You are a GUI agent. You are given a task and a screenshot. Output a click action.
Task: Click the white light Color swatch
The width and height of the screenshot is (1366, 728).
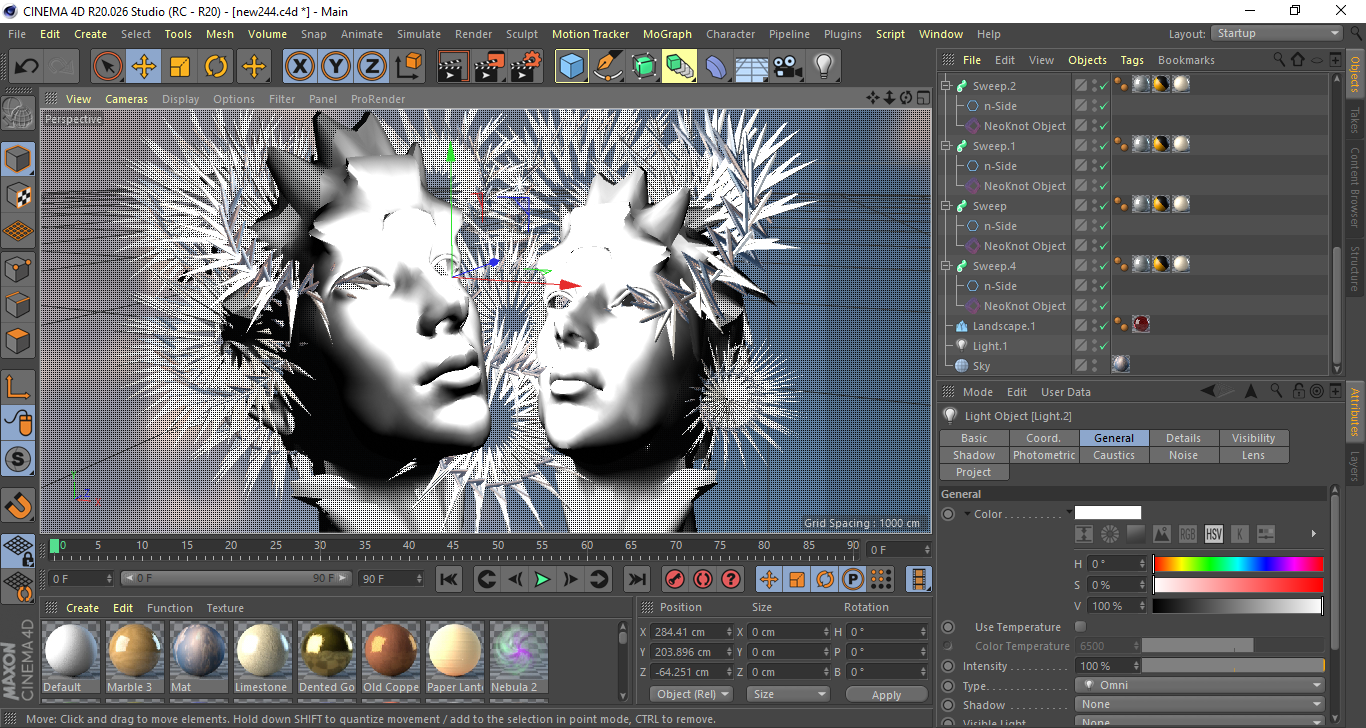(x=1108, y=513)
